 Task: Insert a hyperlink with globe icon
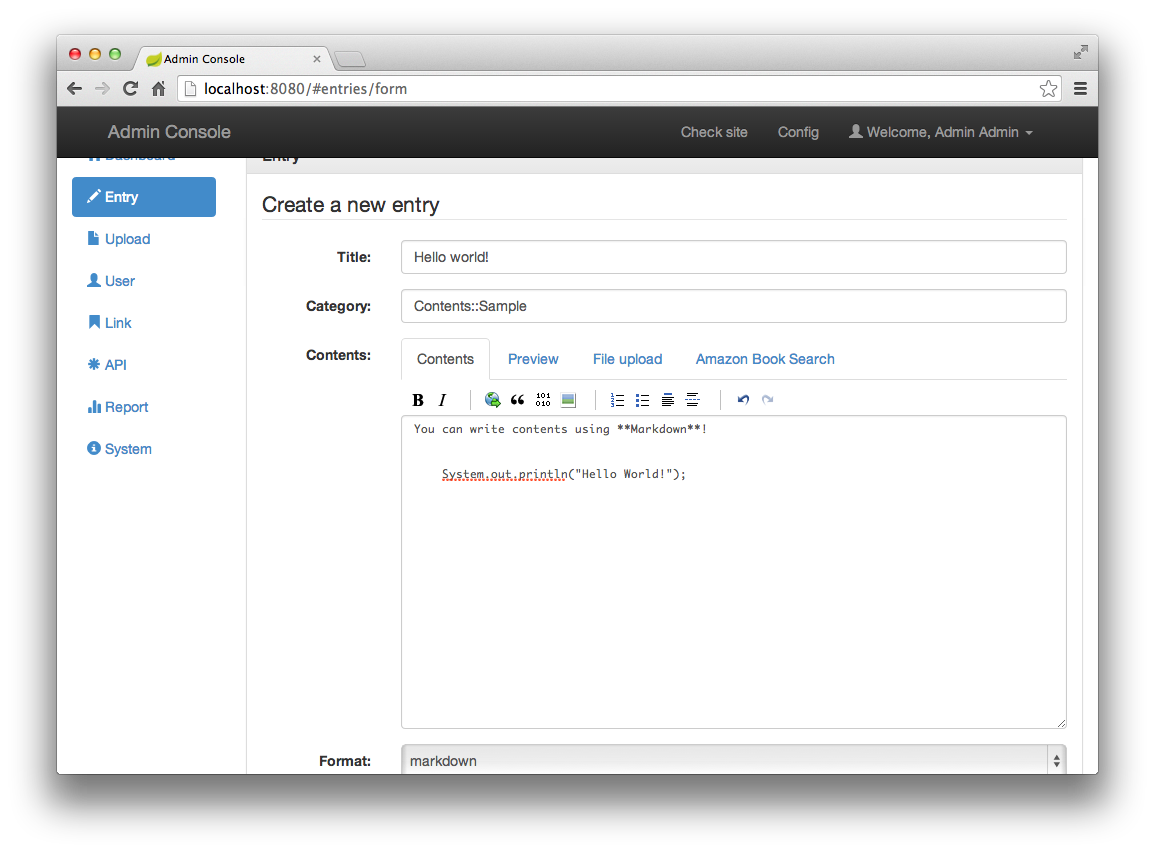493,400
